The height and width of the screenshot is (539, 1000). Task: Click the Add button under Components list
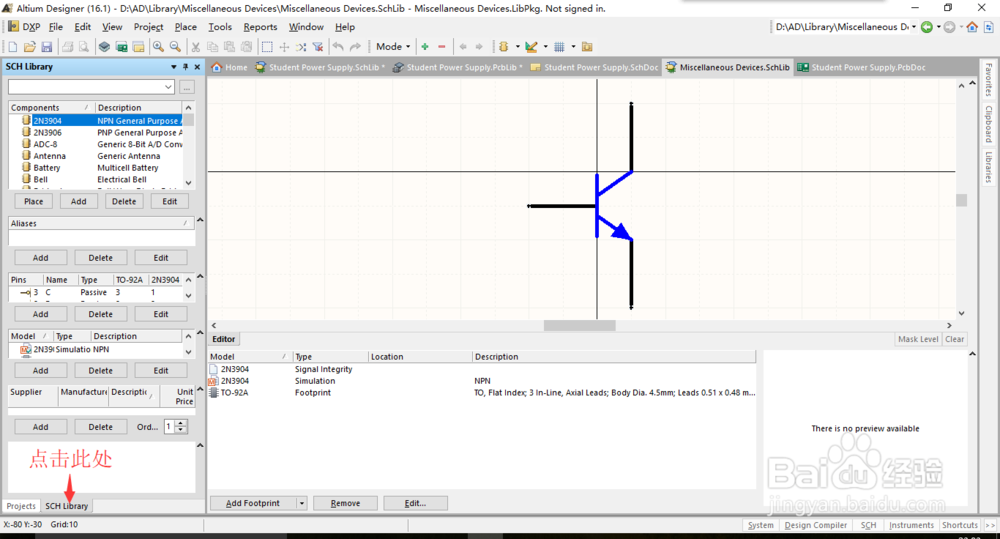coord(78,201)
